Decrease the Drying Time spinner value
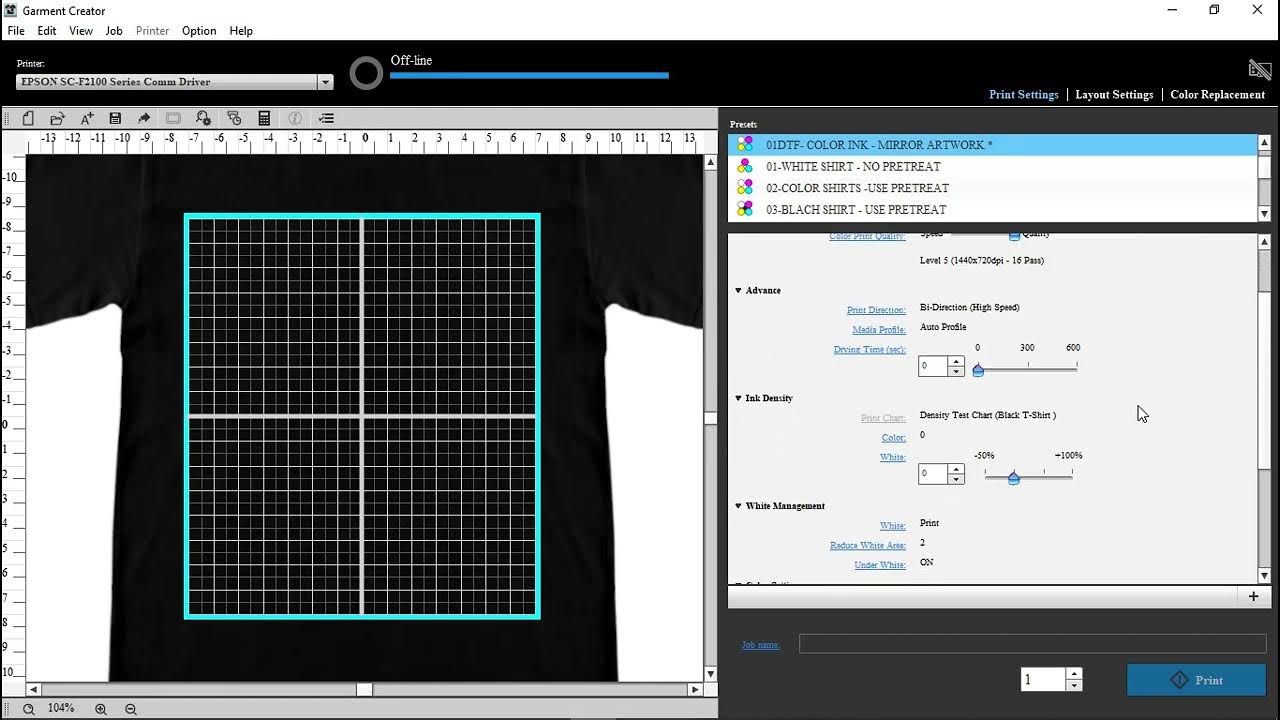This screenshot has width=1280, height=720. coord(956,371)
